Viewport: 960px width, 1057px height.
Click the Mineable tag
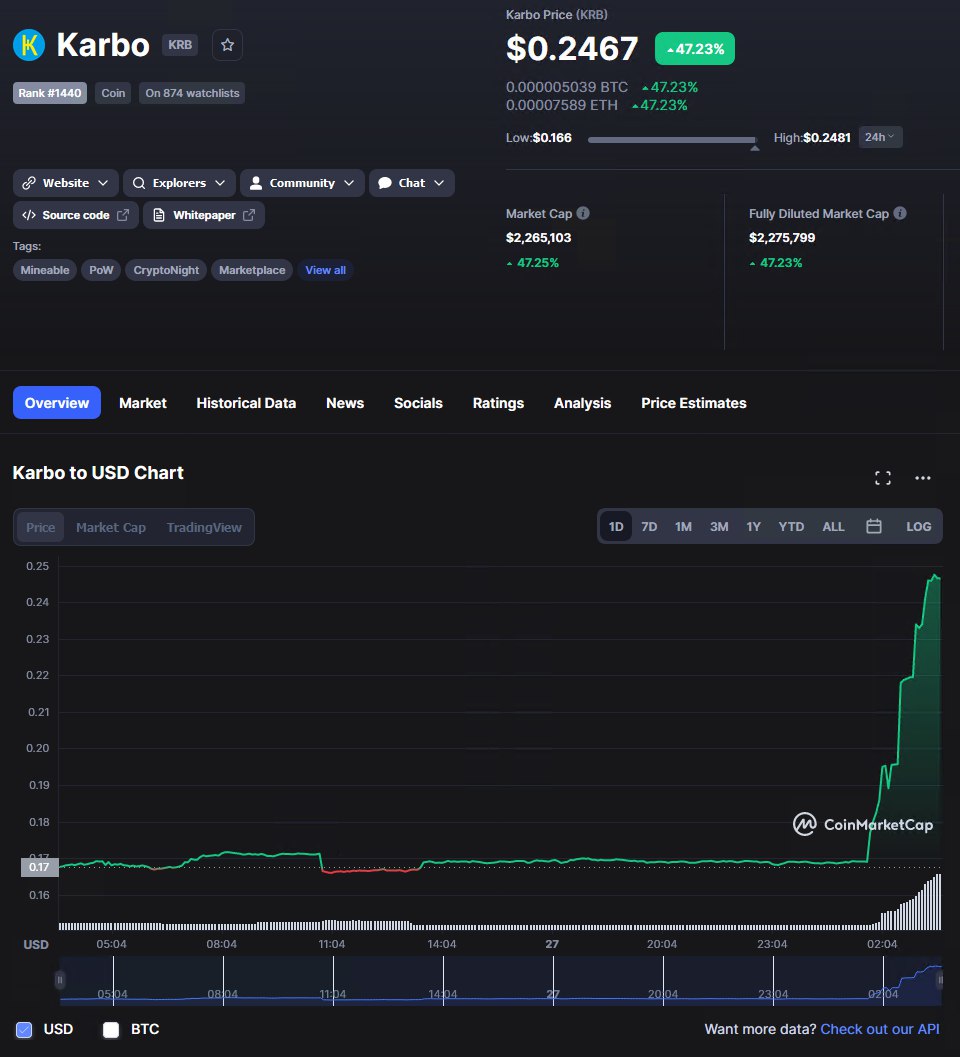(44, 270)
